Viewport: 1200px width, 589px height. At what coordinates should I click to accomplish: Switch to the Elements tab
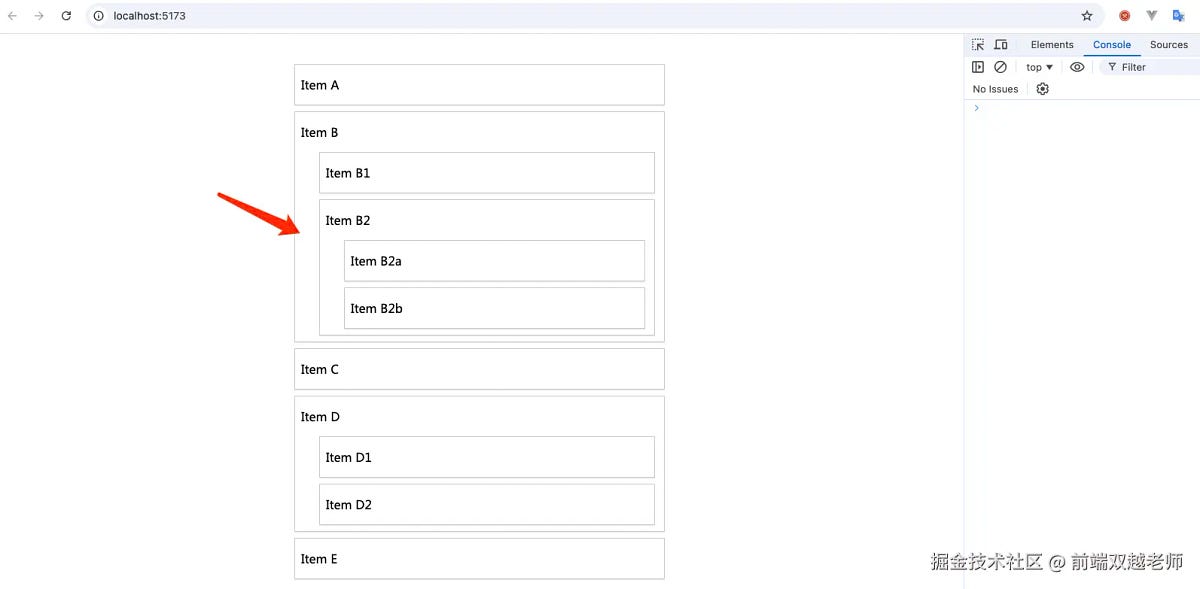click(1052, 44)
